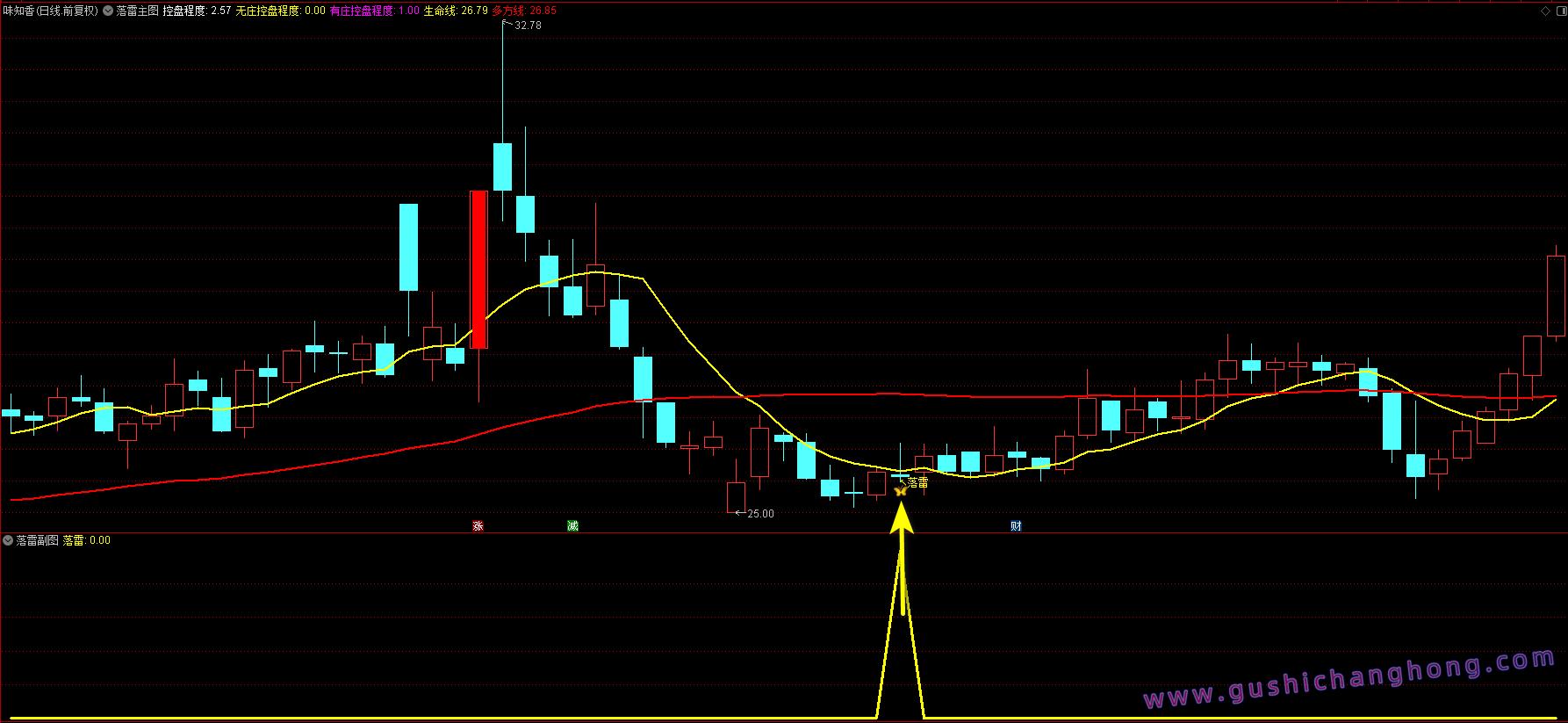Click the red 多方线 legend label

click(508, 11)
